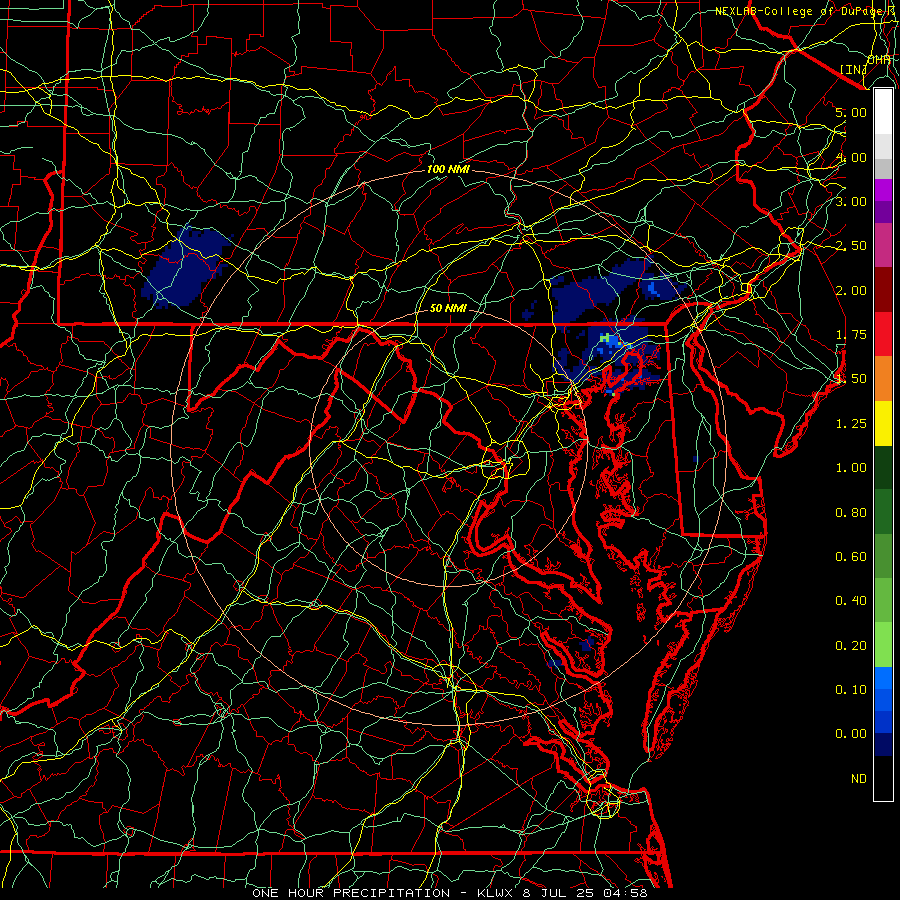This screenshot has width=900, height=900.
Task: Click the 0.10 legend value
Action: pos(851,690)
